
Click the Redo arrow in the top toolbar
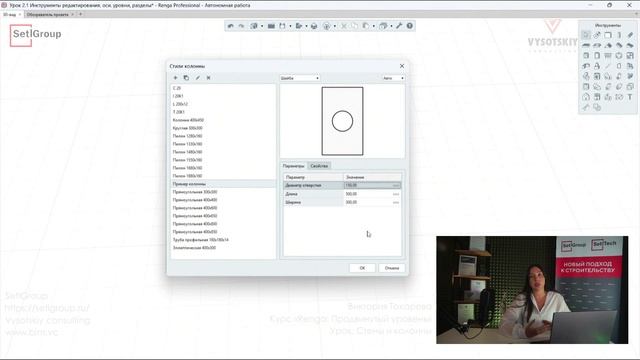pyautogui.click(x=241, y=26)
